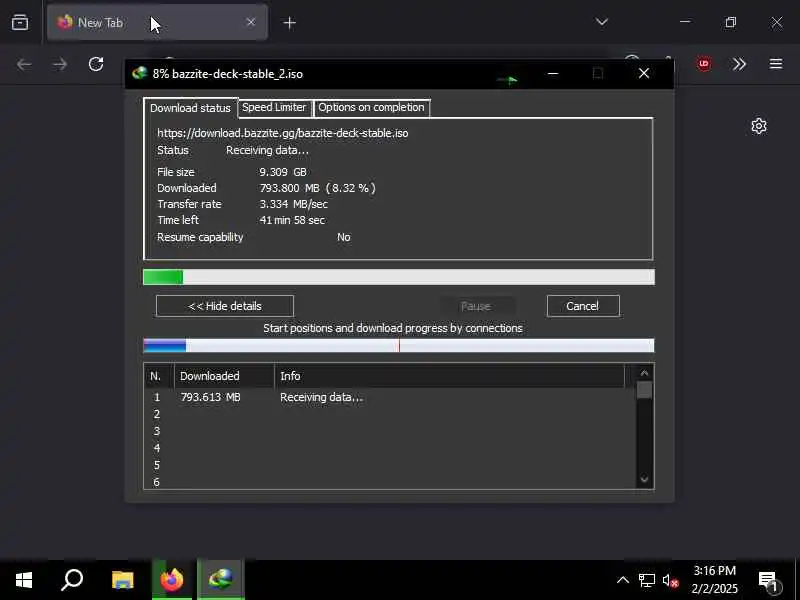Click Firefox forward arrow
The image size is (800, 600).
(x=60, y=64)
